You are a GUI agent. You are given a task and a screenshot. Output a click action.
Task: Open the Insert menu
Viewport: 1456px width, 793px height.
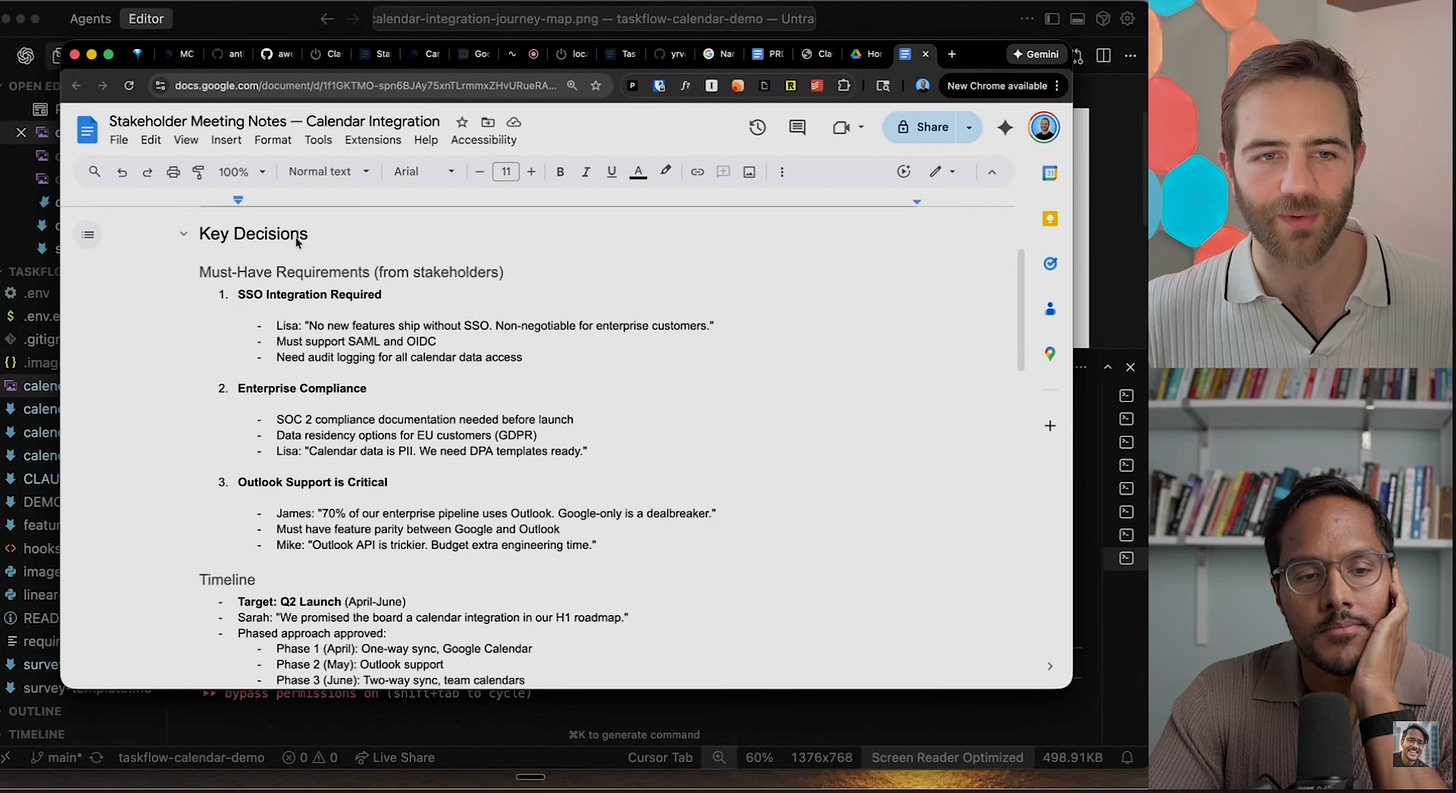point(226,140)
